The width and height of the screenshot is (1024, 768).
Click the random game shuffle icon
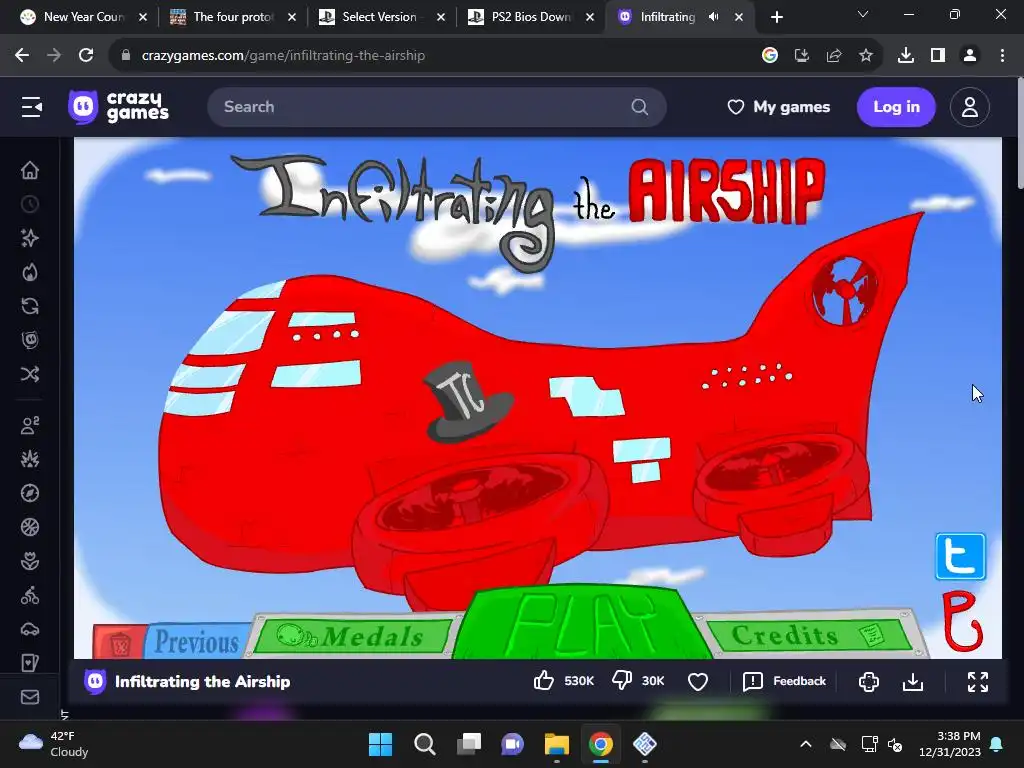tap(30, 374)
